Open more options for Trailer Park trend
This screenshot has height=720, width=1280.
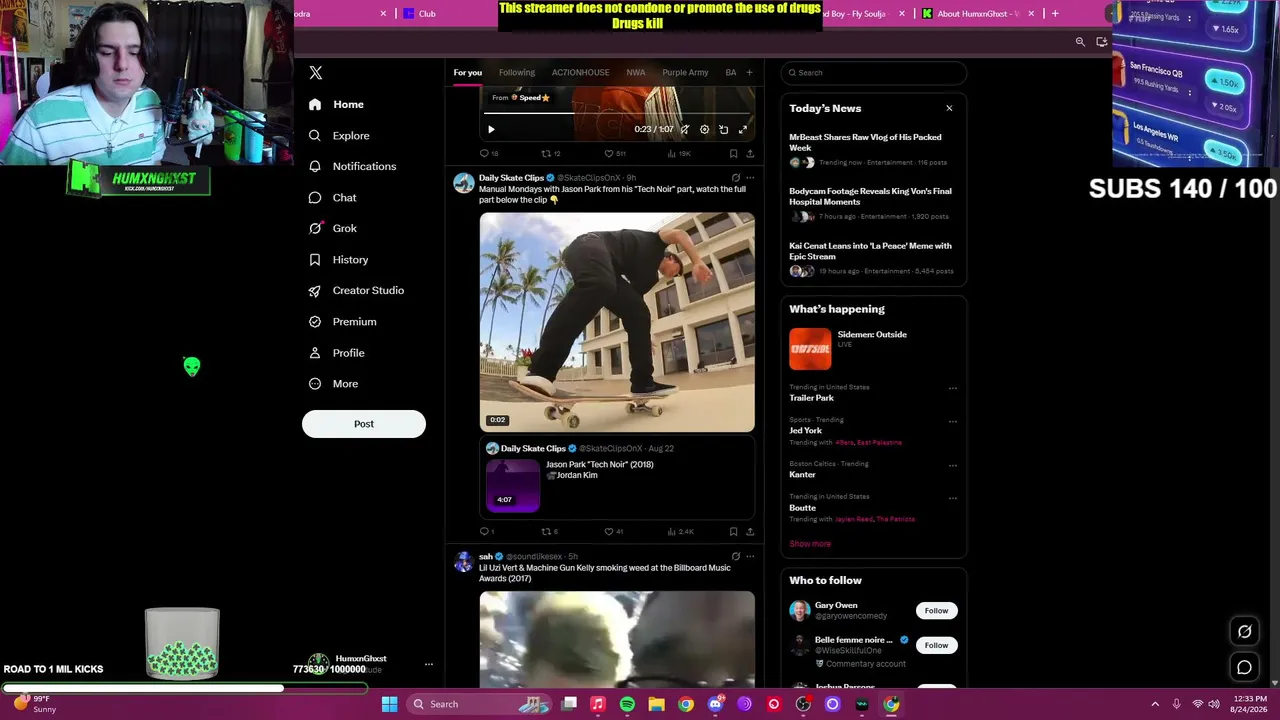point(952,388)
